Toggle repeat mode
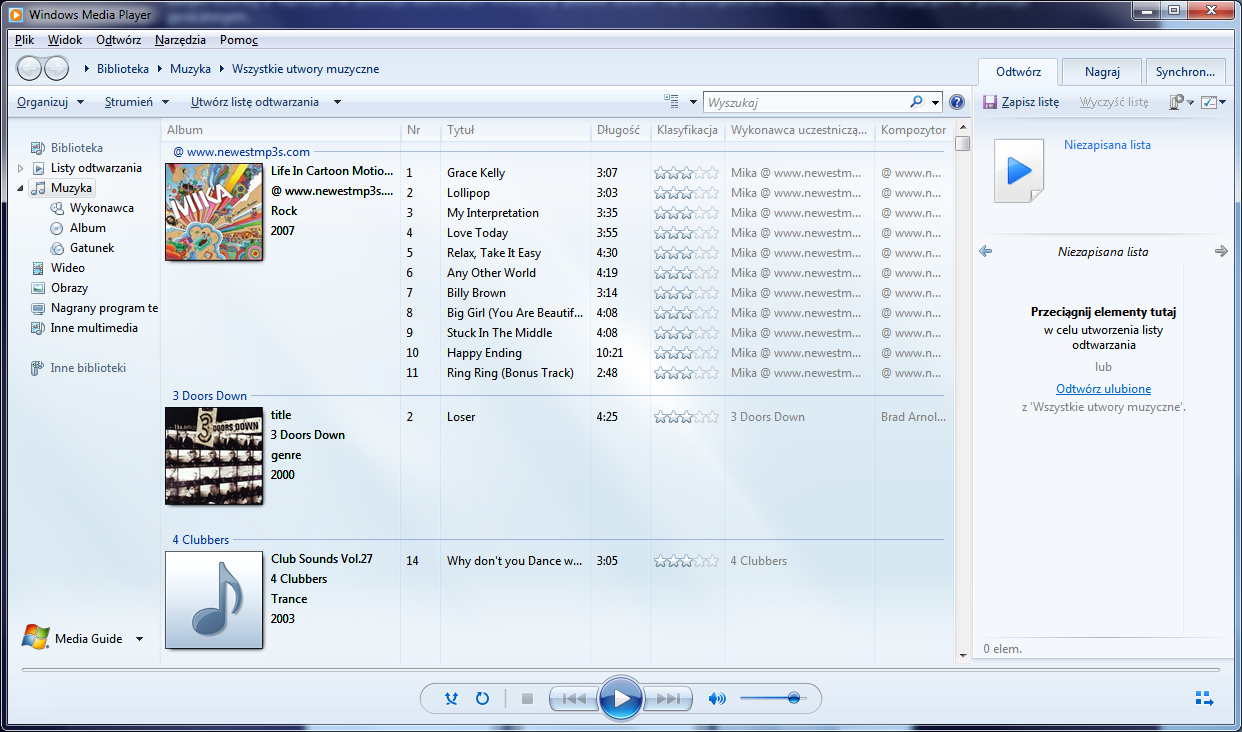 coord(482,699)
